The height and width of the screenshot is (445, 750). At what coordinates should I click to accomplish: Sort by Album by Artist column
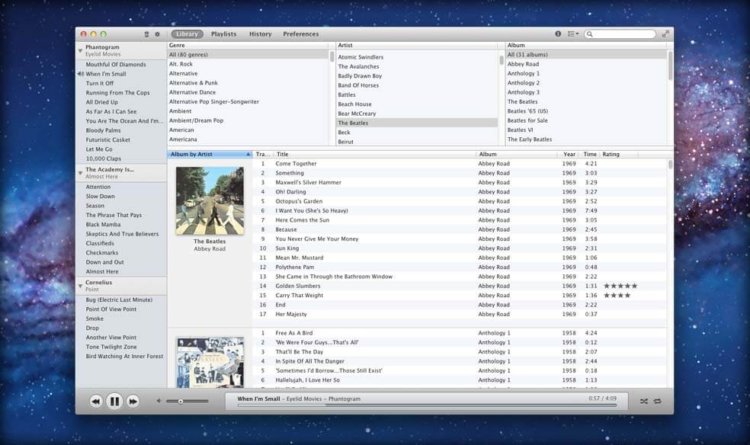pos(210,154)
